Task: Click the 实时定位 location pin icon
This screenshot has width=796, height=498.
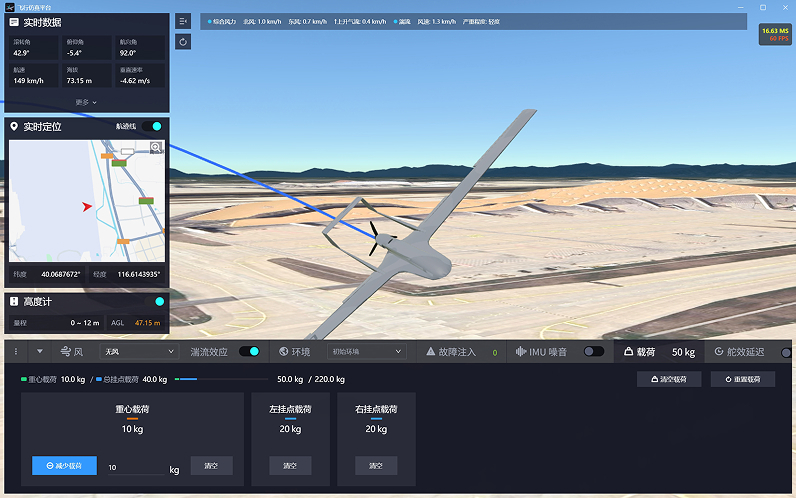Action: [x=14, y=126]
